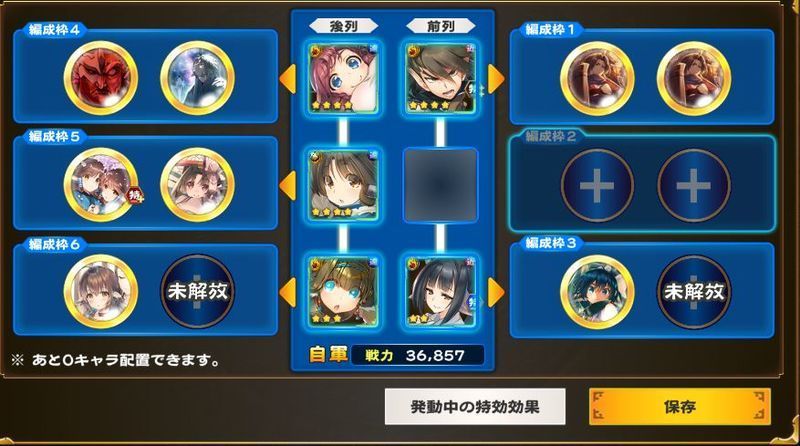Click the 未解放 locked slot in 編成枠6
Image resolution: width=800 pixels, height=446 pixels.
pyautogui.click(x=197, y=291)
